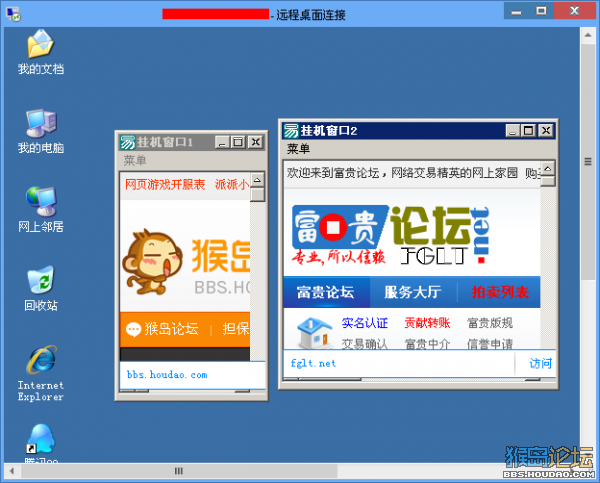Viewport: 600px width, 483px height.
Task: Open the 腾讯QQ penguin shortcut icon
Action: click(x=41, y=439)
